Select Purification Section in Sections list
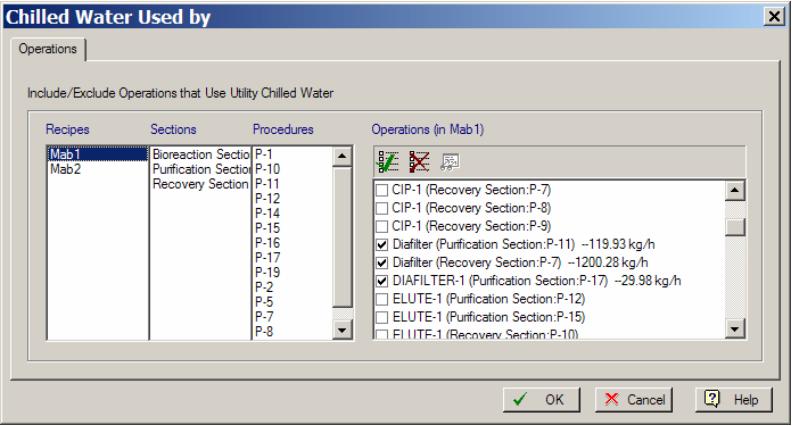This screenshot has height=426, width=792. [x=198, y=170]
